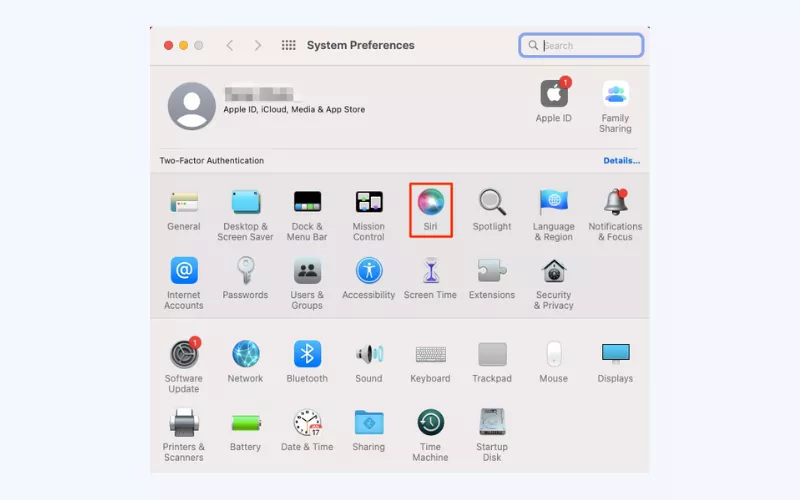Open Mission Control preferences
Viewport: 800px width, 500px height.
369,215
